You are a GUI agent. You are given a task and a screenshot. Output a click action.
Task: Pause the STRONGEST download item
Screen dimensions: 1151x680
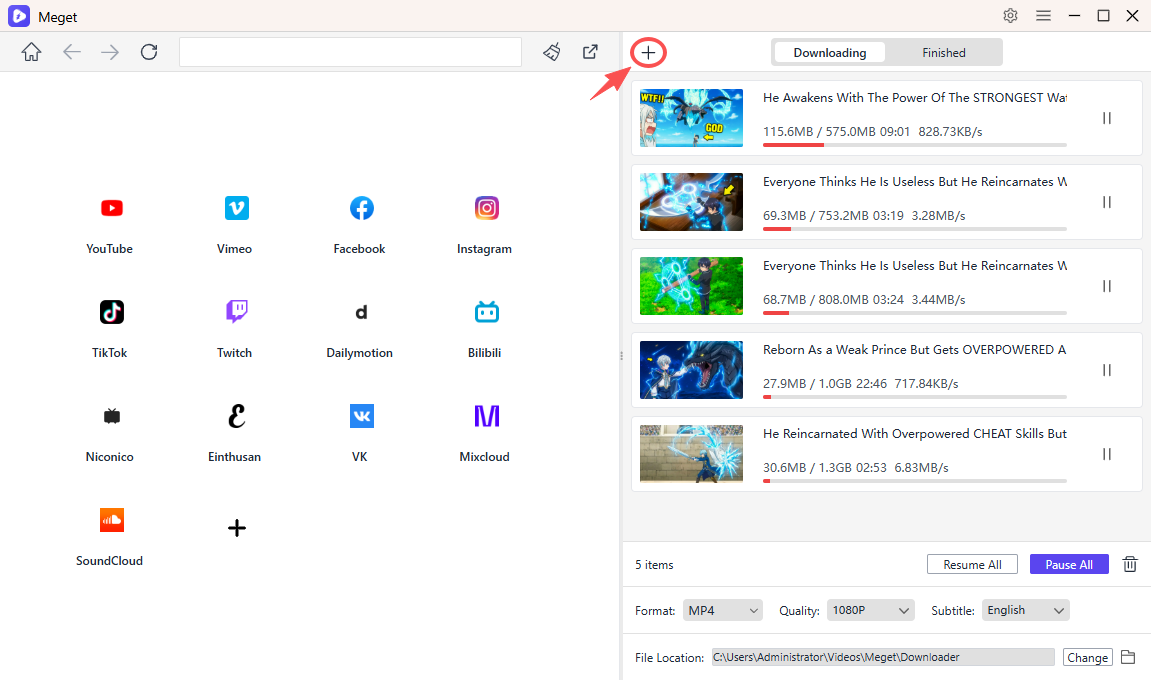point(1107,118)
